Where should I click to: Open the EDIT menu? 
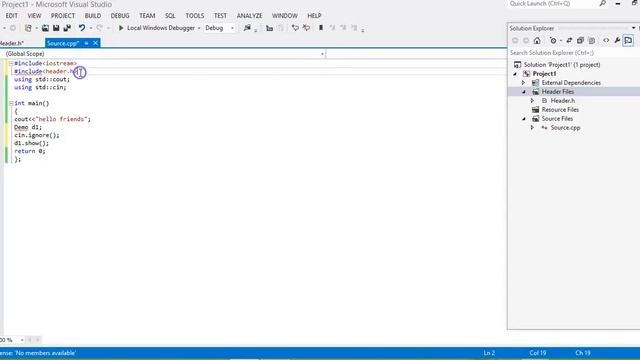(11, 16)
